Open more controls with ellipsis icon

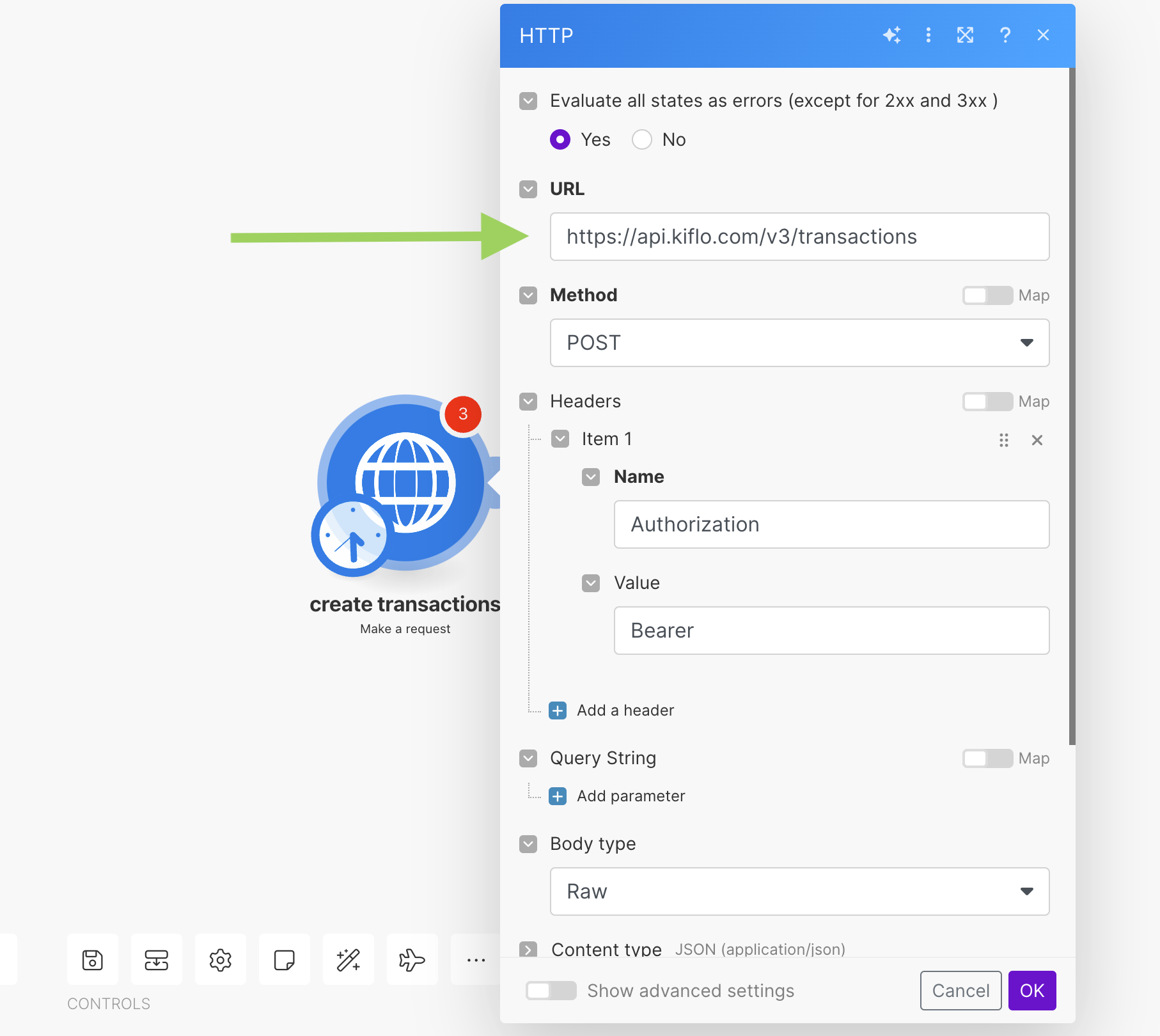click(476, 960)
